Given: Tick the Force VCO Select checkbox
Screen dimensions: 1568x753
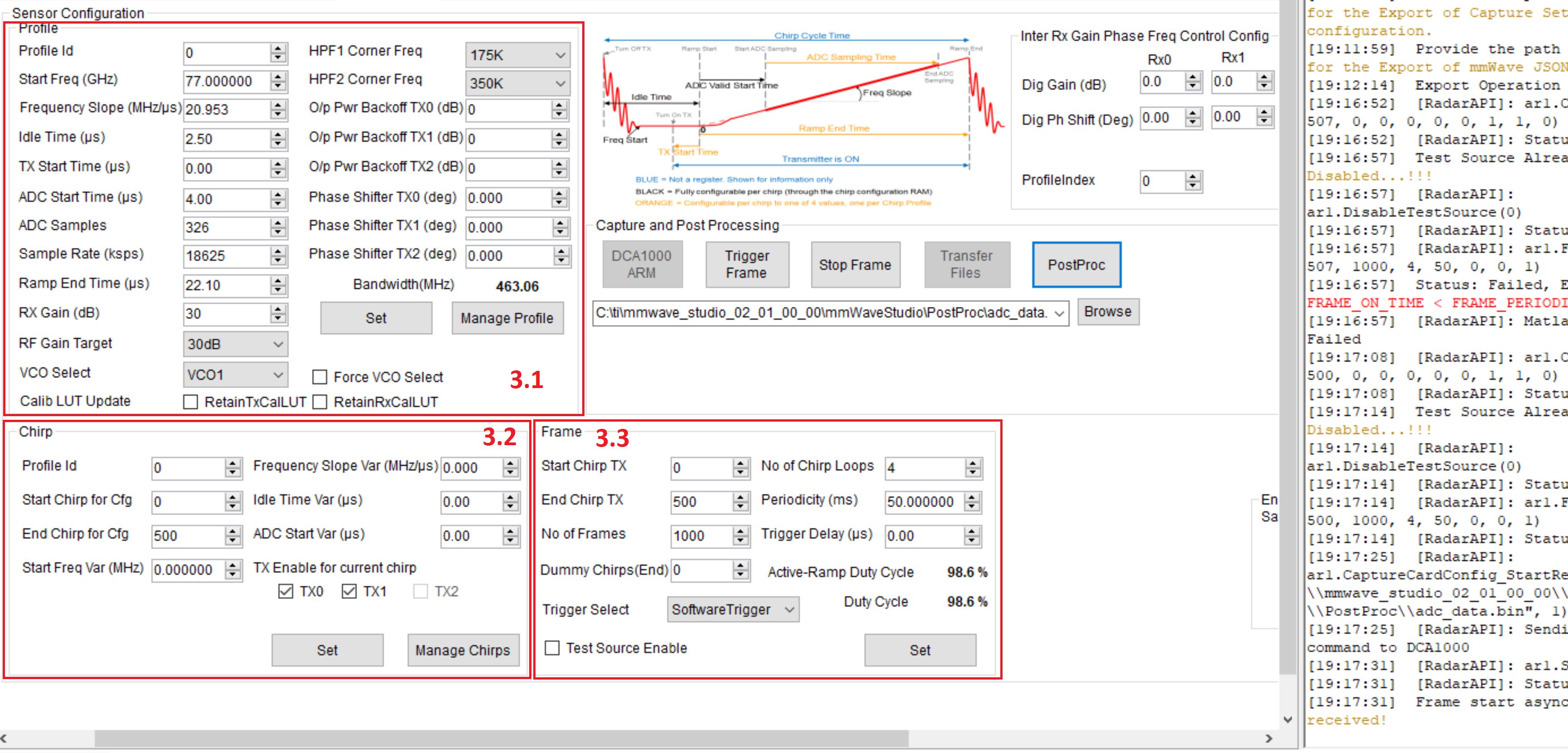Looking at the screenshot, I should coord(320,378).
